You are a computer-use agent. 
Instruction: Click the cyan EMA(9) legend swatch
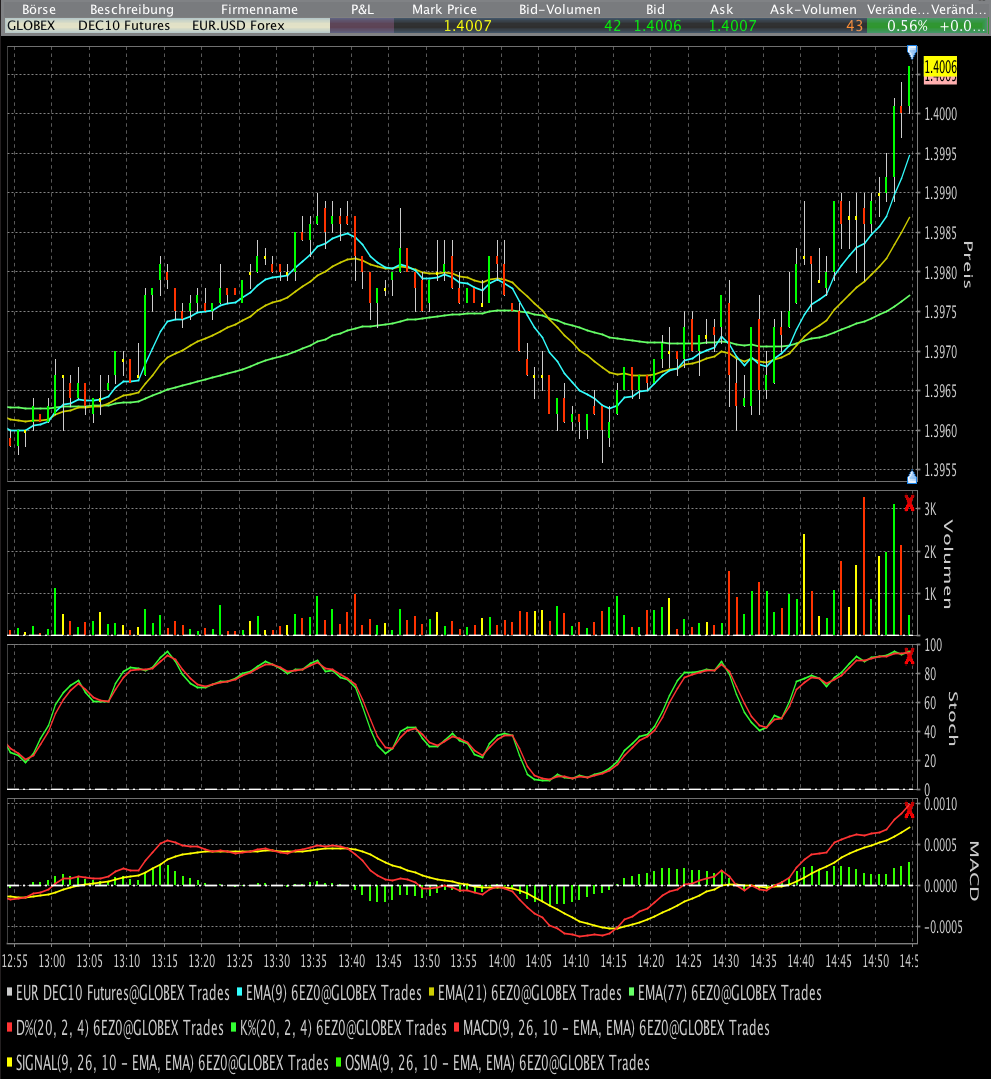click(x=239, y=992)
